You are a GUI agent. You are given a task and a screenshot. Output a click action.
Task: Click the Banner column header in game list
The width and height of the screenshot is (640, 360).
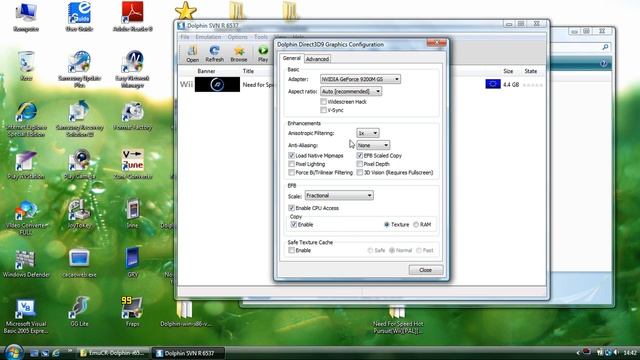coord(207,71)
